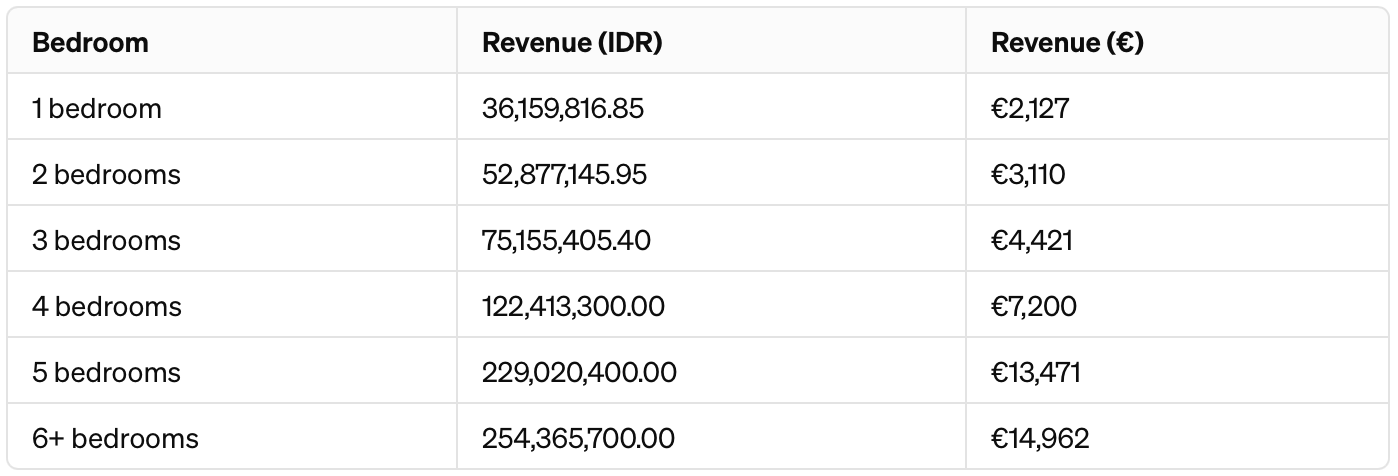Screen dimensions: 1398x476
Task: Select the '6+ bedrooms' row label
Action: click(x=115, y=438)
